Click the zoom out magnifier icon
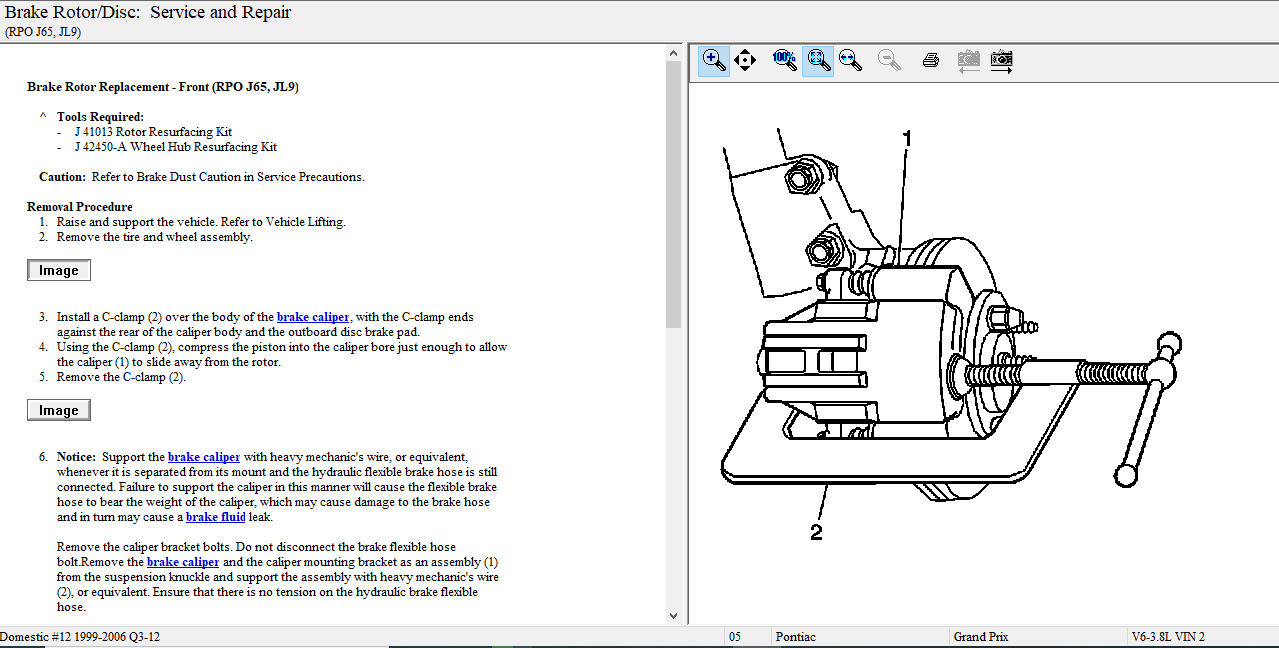Viewport: 1279px width, 648px height. tap(889, 61)
